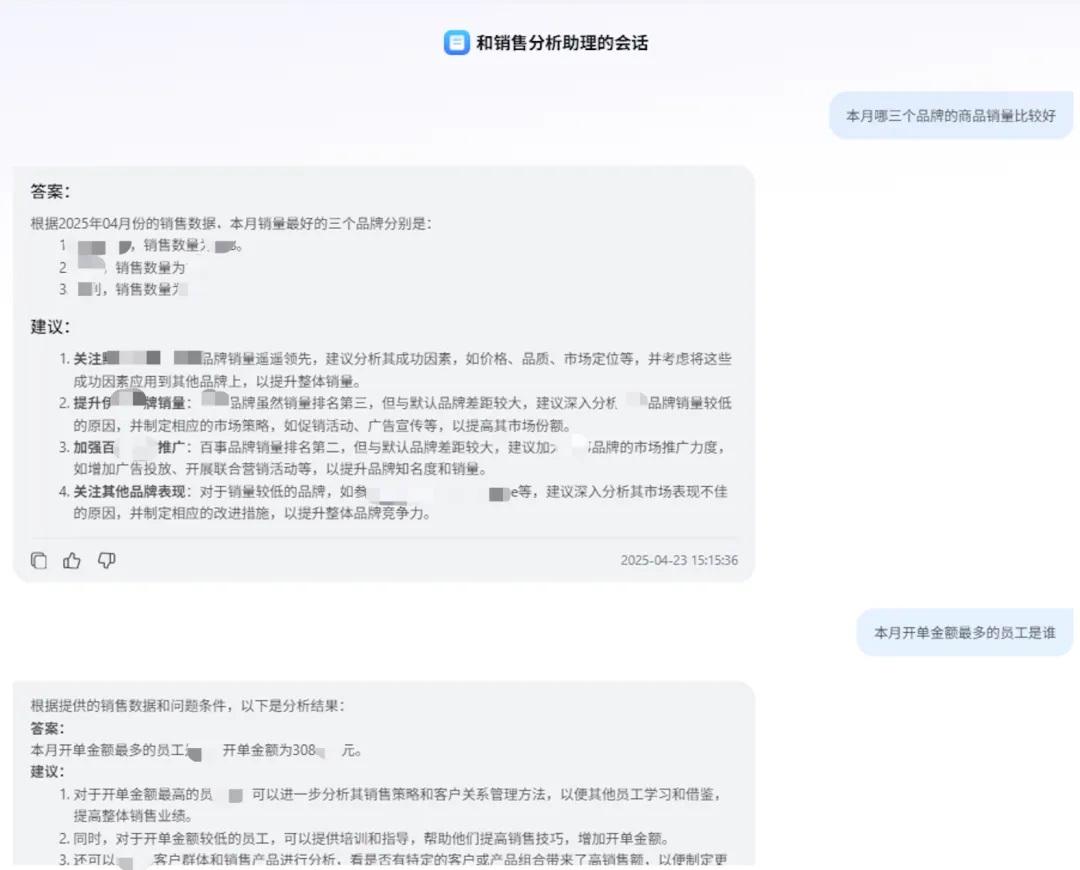This screenshot has width=1080, height=870.
Task: Click the timestamp 2025-04-23 15:15:36
Action: pos(678,561)
